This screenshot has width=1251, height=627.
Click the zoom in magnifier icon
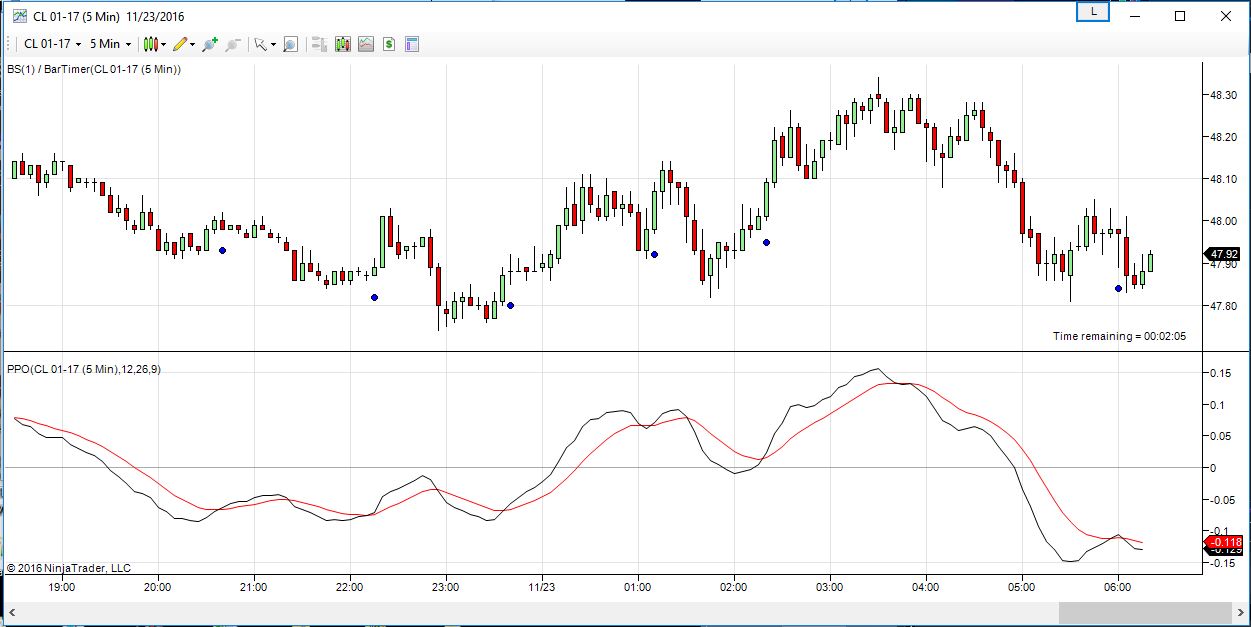point(209,44)
